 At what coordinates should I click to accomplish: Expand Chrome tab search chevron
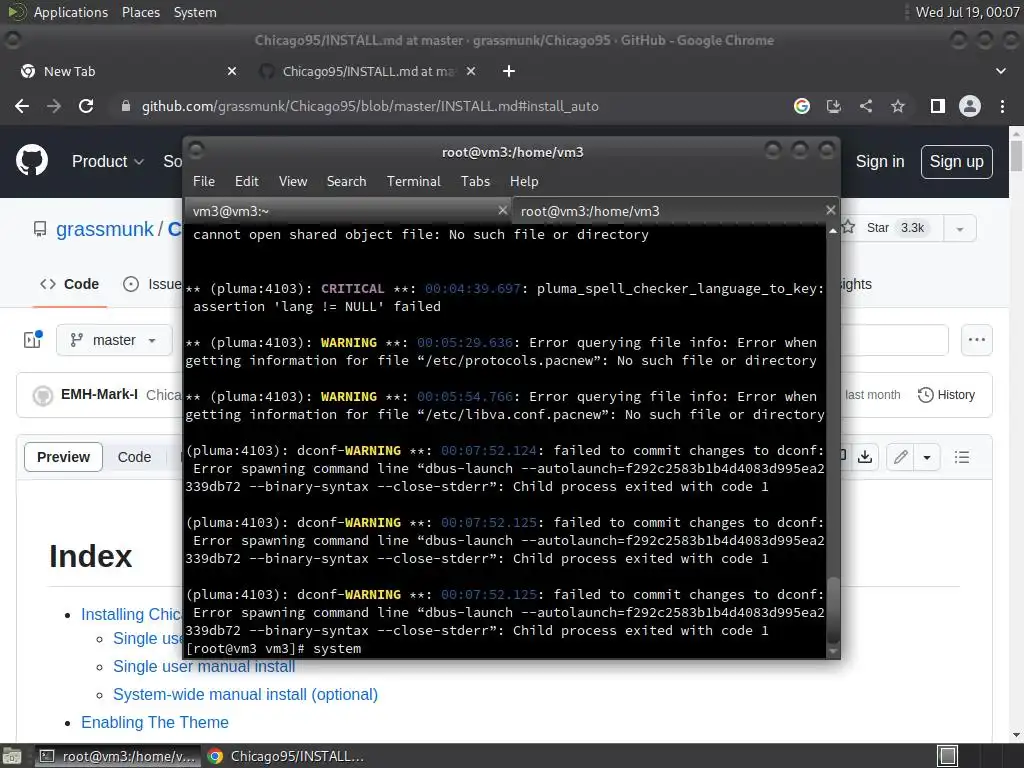[1000, 71]
